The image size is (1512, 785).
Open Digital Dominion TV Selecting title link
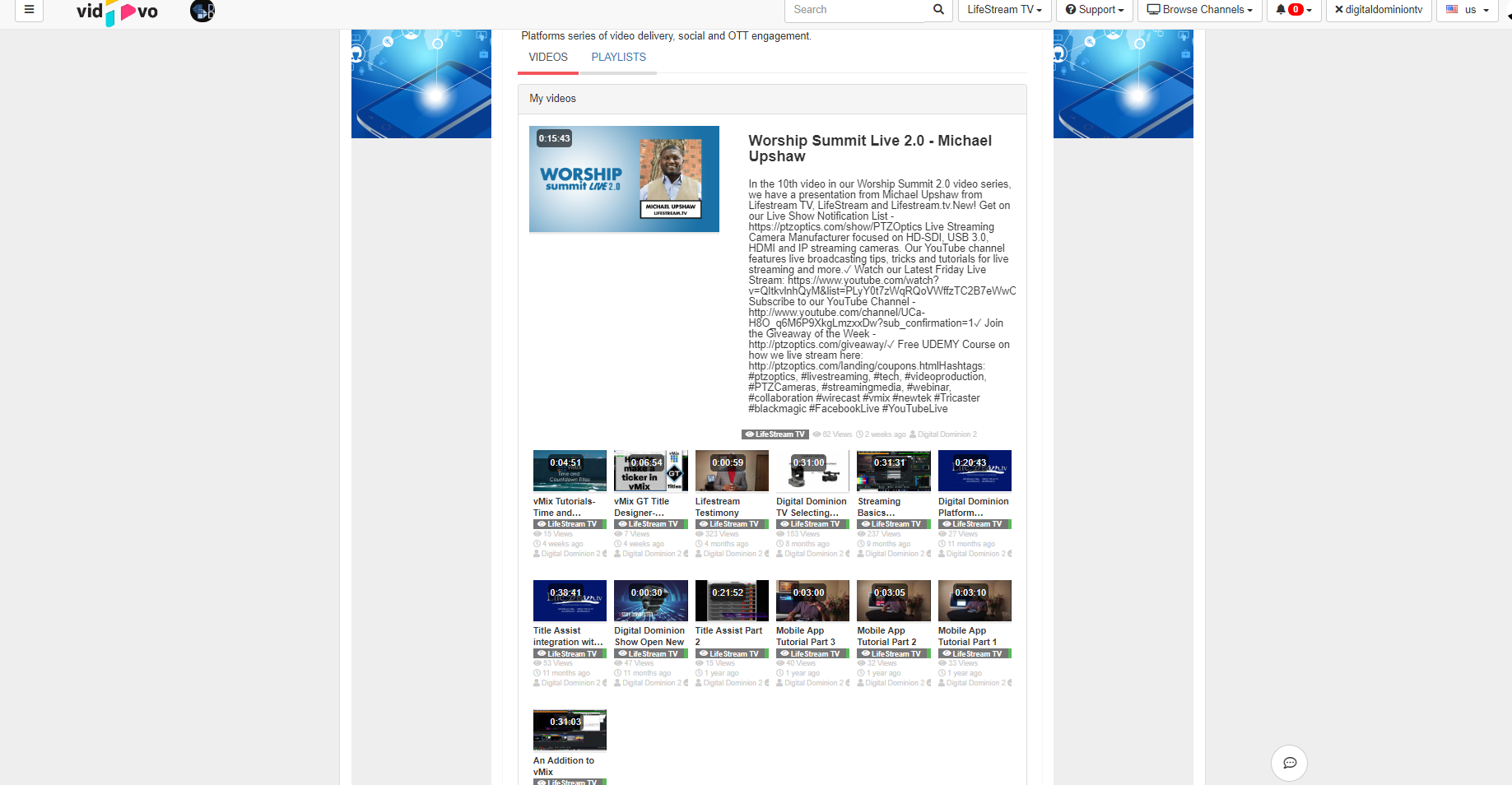[812, 507]
